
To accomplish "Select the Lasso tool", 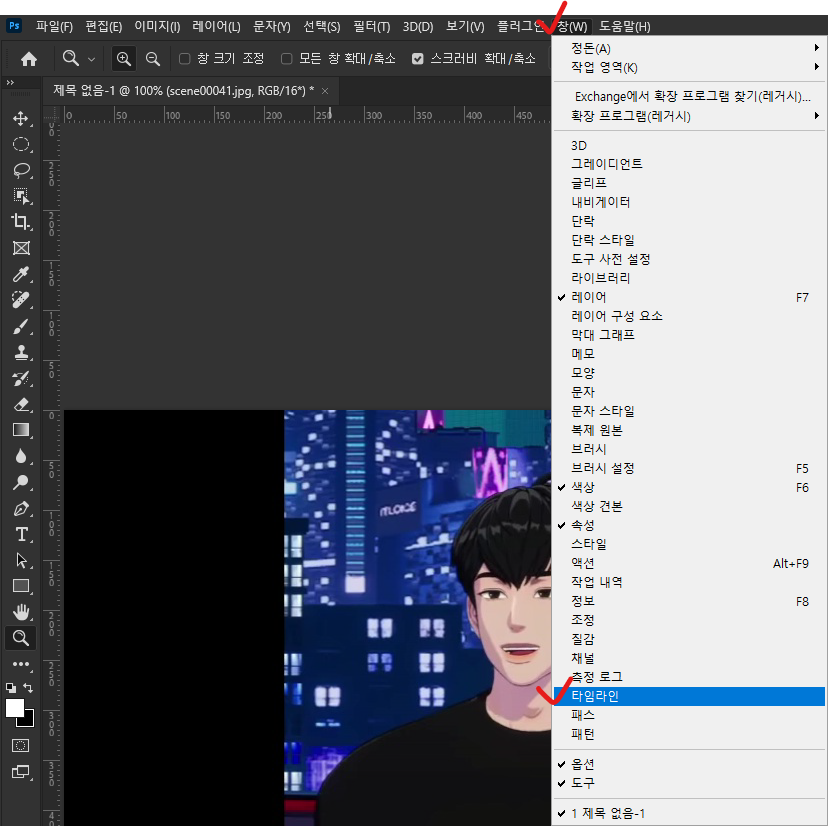I will point(21,170).
